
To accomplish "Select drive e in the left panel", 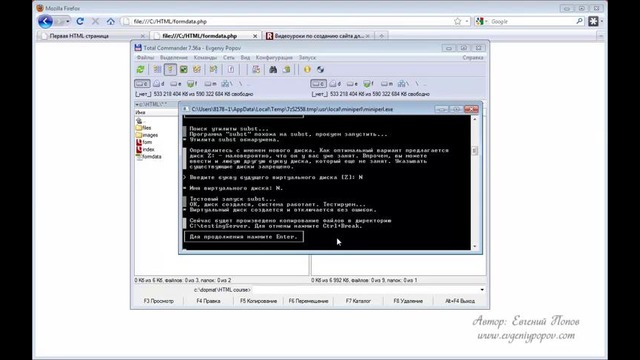I will pos(176,84).
